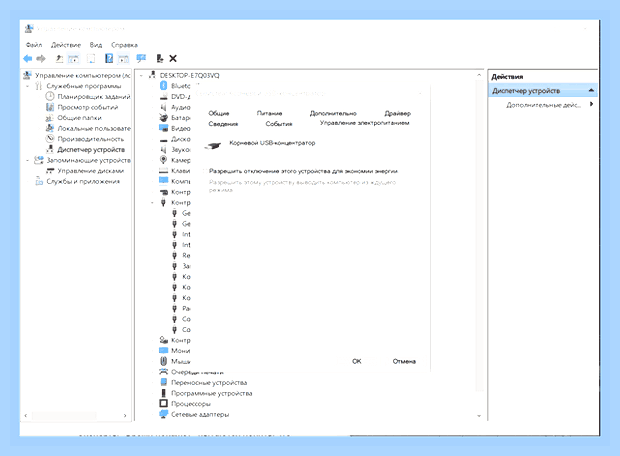
Task: Select Управление компьютером root tree item
Action: (x=82, y=75)
